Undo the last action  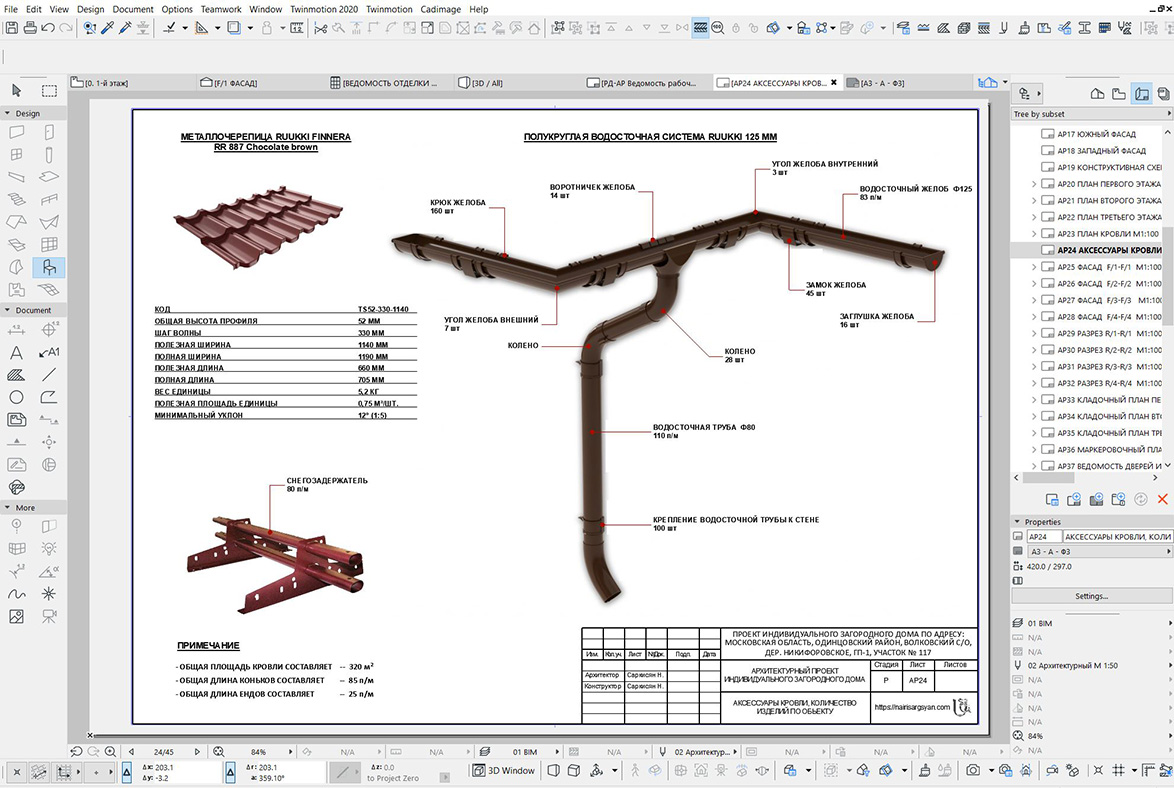48,28
